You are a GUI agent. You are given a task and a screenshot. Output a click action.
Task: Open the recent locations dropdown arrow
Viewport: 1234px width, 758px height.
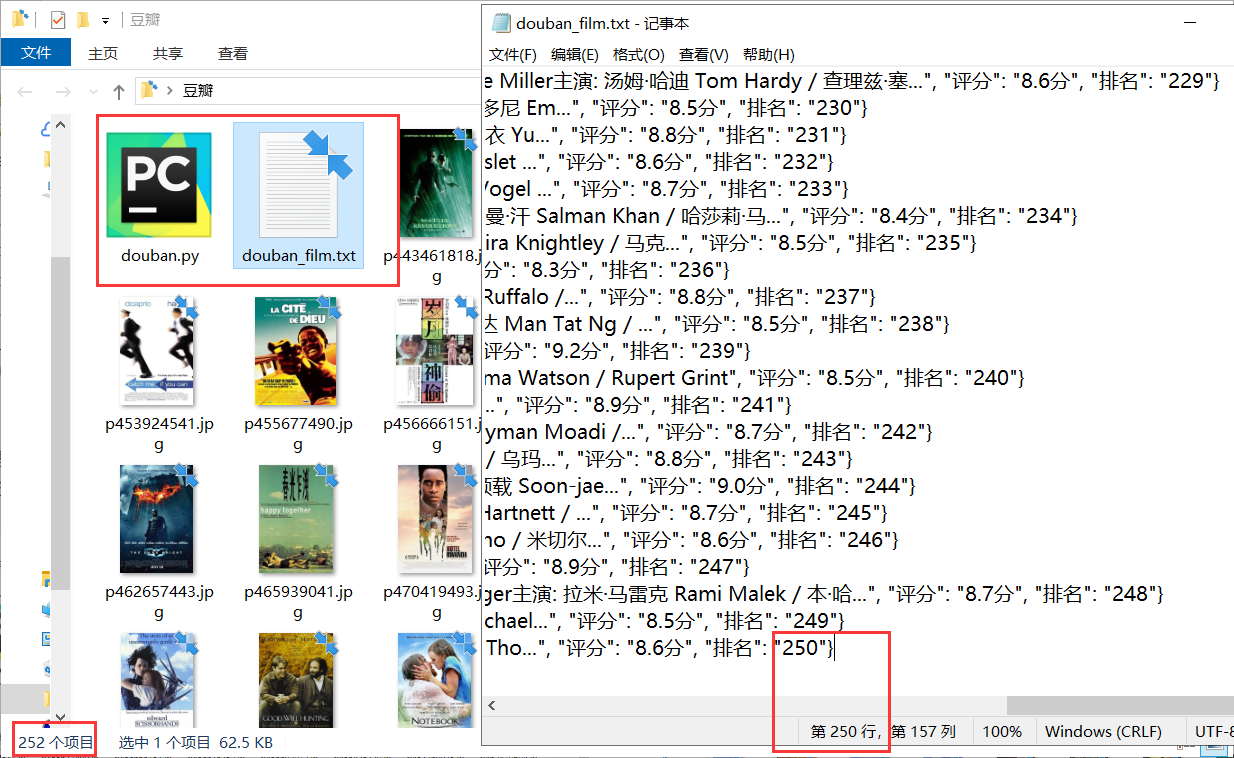(x=92, y=93)
